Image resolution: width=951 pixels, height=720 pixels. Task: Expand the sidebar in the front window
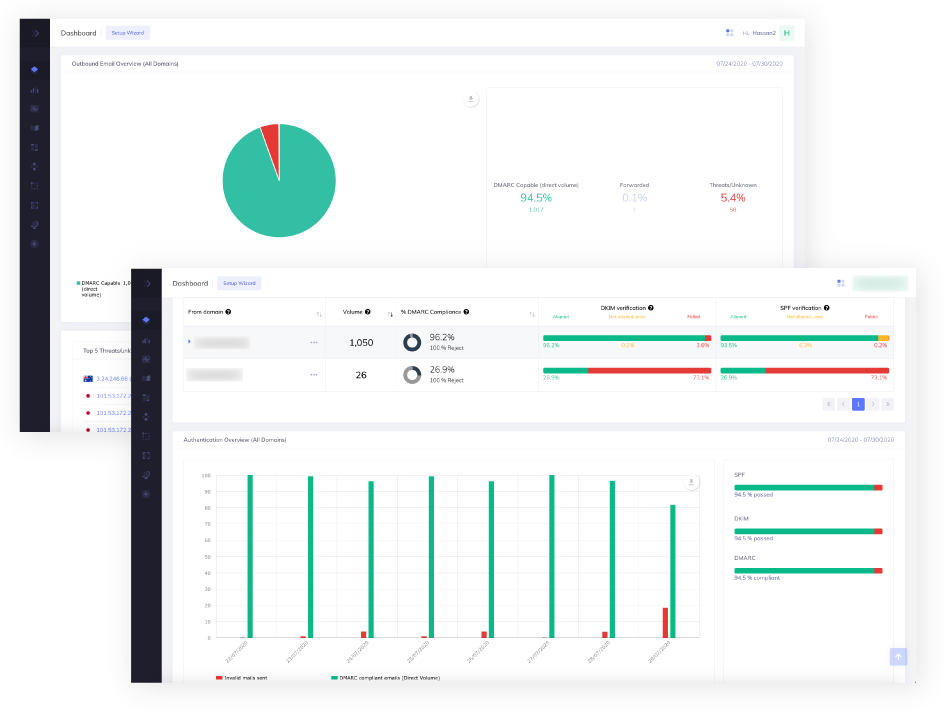click(147, 283)
